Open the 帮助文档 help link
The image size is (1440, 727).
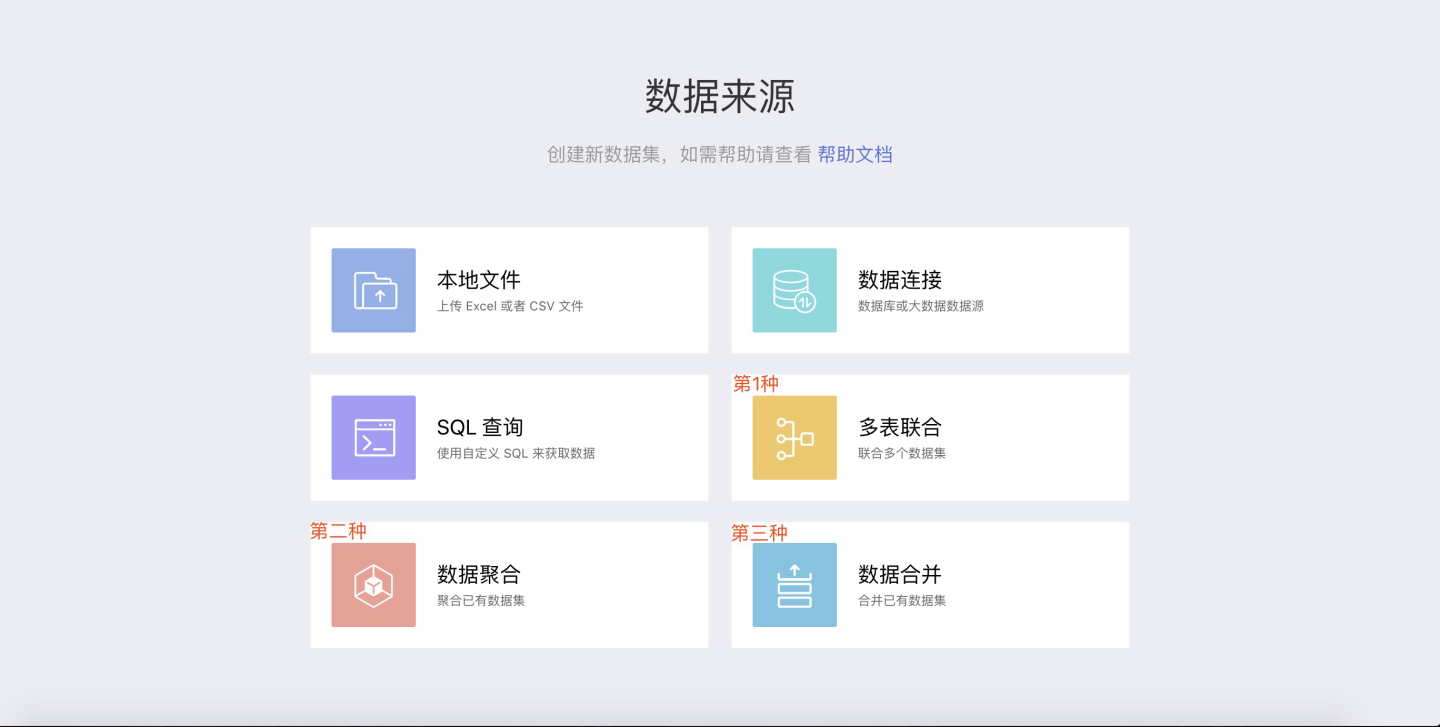pos(854,154)
